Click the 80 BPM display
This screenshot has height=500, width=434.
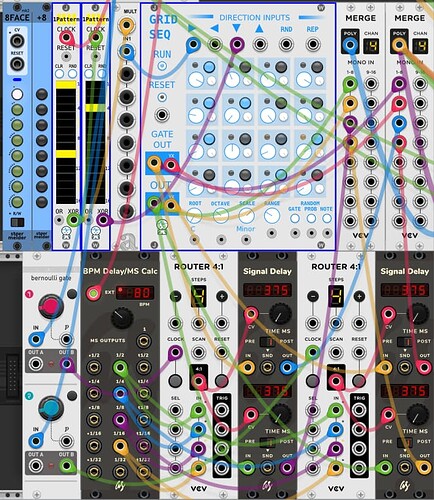point(135,293)
